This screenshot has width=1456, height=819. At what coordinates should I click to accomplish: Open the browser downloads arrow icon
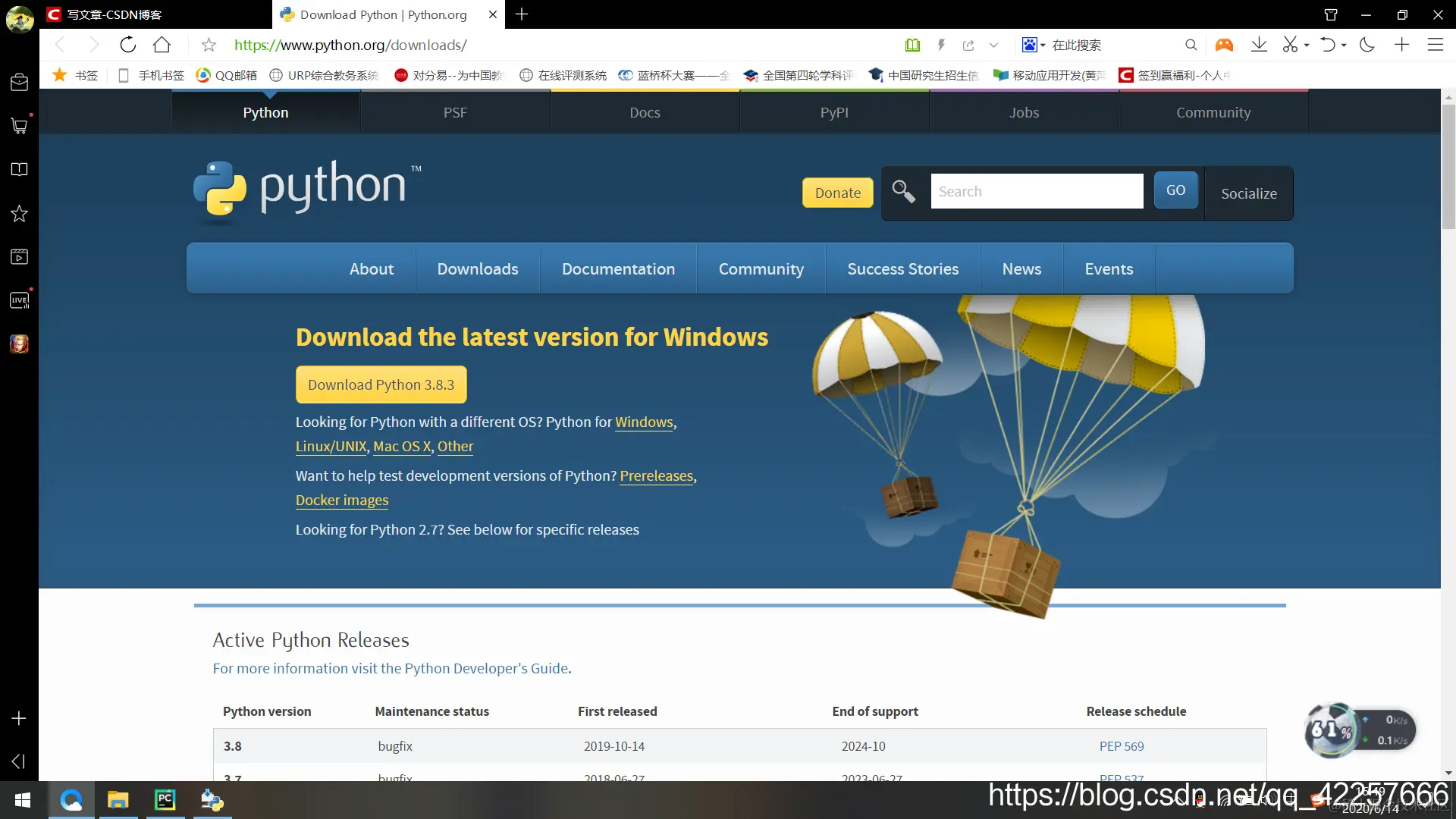pos(1259,45)
